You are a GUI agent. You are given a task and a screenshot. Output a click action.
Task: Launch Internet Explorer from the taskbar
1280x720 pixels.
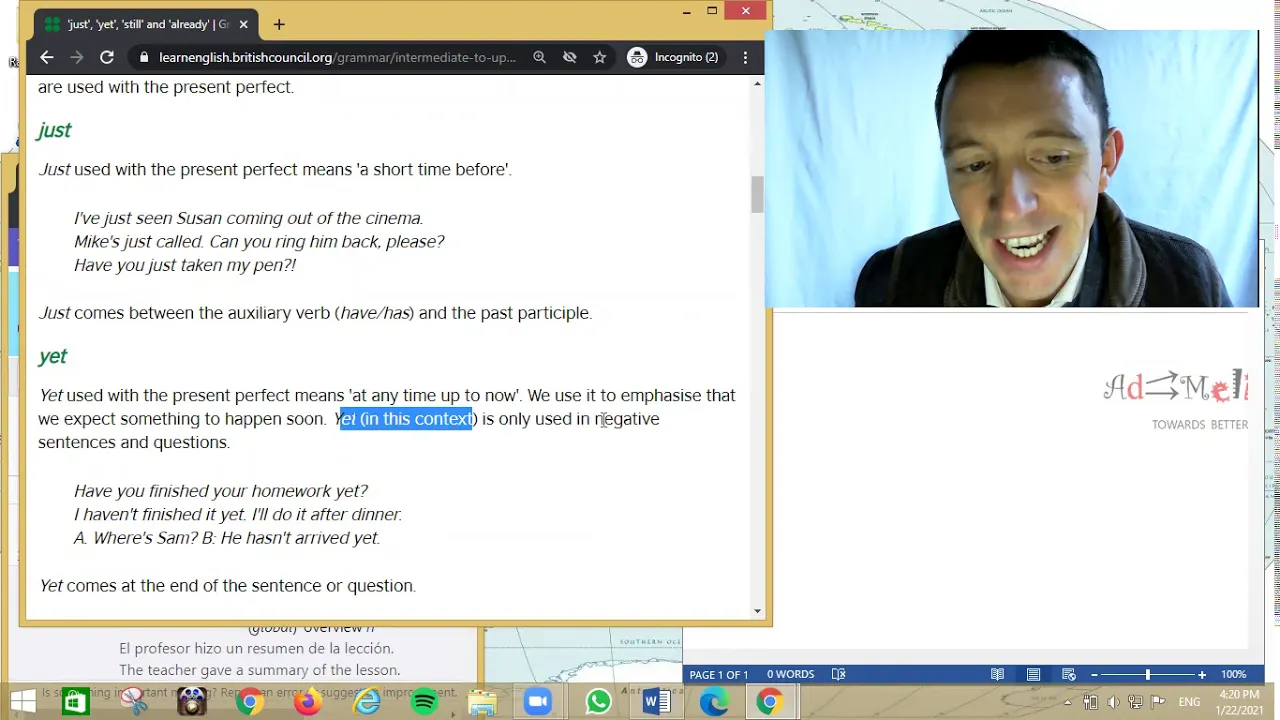(366, 702)
